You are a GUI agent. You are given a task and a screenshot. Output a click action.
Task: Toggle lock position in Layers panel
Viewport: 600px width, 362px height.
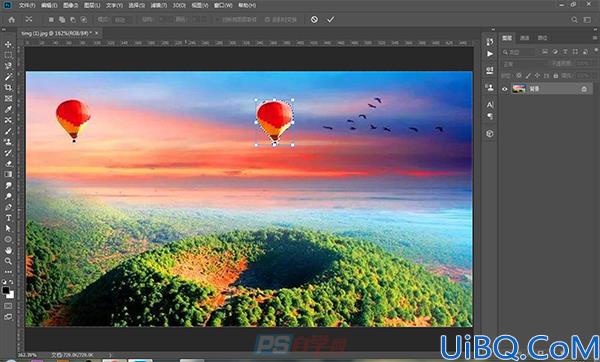(x=537, y=76)
